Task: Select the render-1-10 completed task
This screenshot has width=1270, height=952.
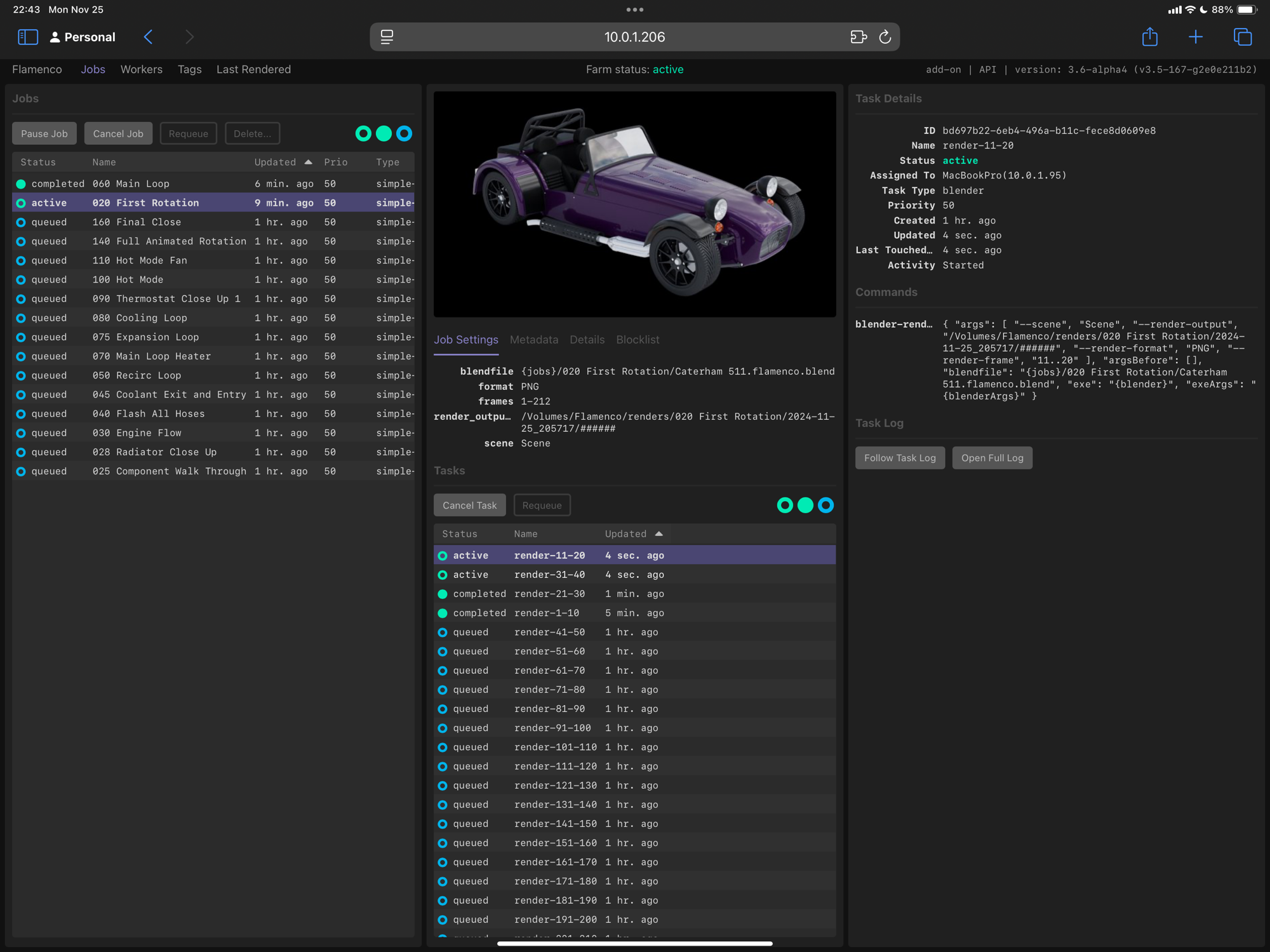Action: 635,612
